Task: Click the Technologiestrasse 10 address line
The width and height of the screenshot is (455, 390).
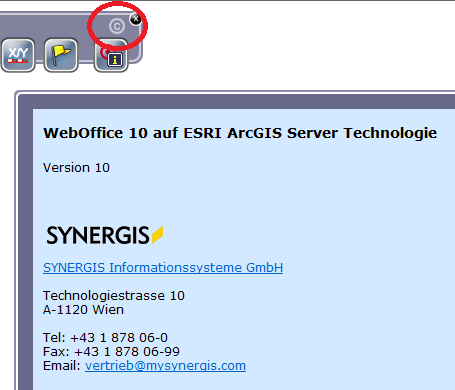Action: 114,296
